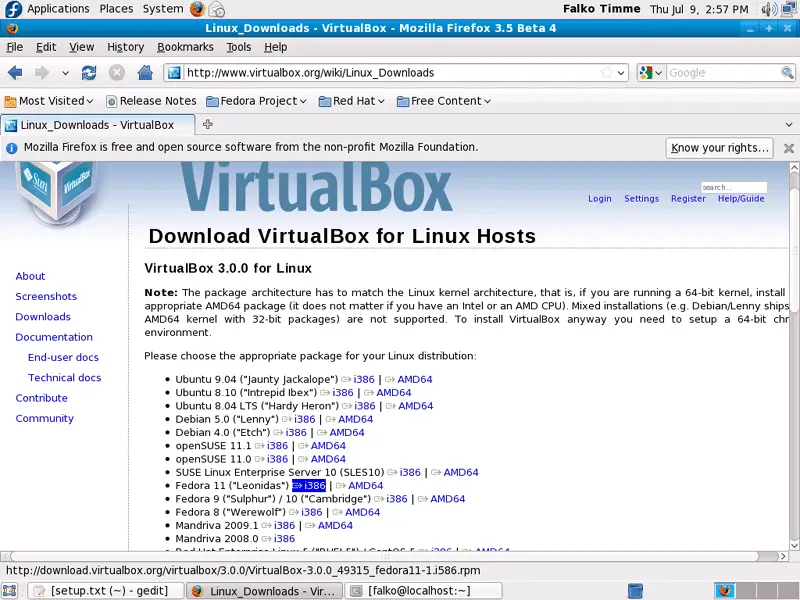Click the Stop loading icon
Image resolution: width=800 pixels, height=600 pixels.
[x=117, y=73]
